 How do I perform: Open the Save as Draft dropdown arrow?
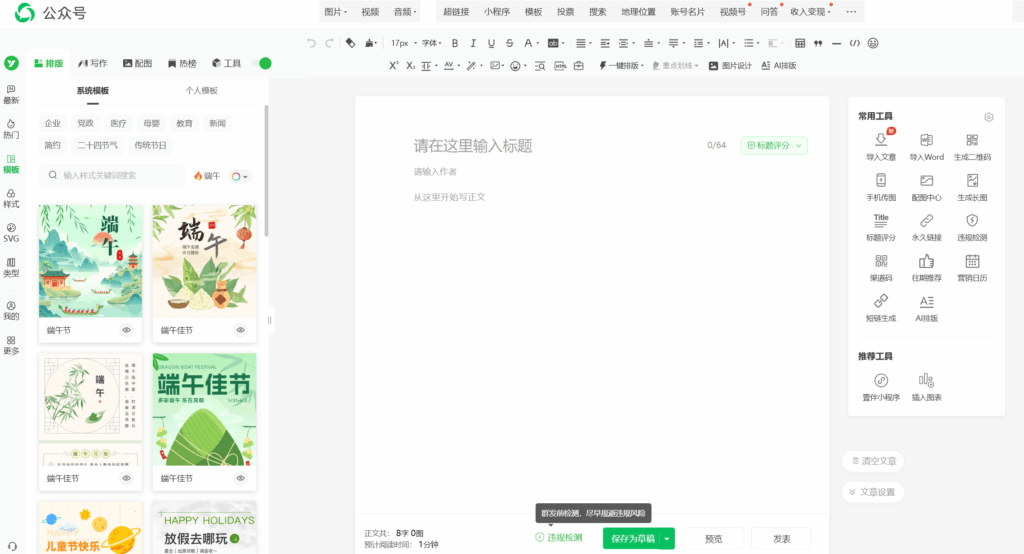tap(667, 539)
